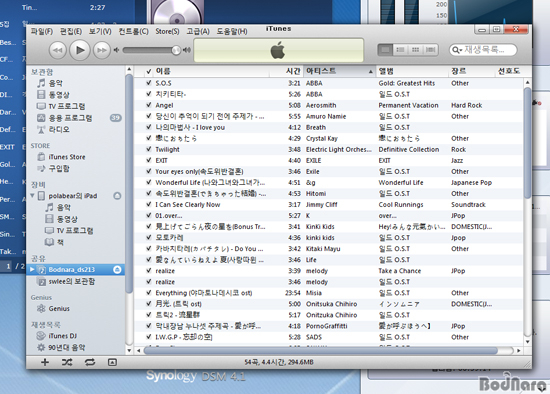Play the selected track in iTunes
Screen dimensions: 550x394
(x=79, y=50)
